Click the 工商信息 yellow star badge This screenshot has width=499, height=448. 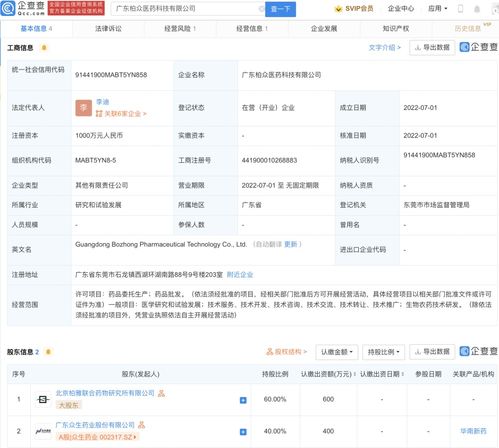(x=44, y=48)
